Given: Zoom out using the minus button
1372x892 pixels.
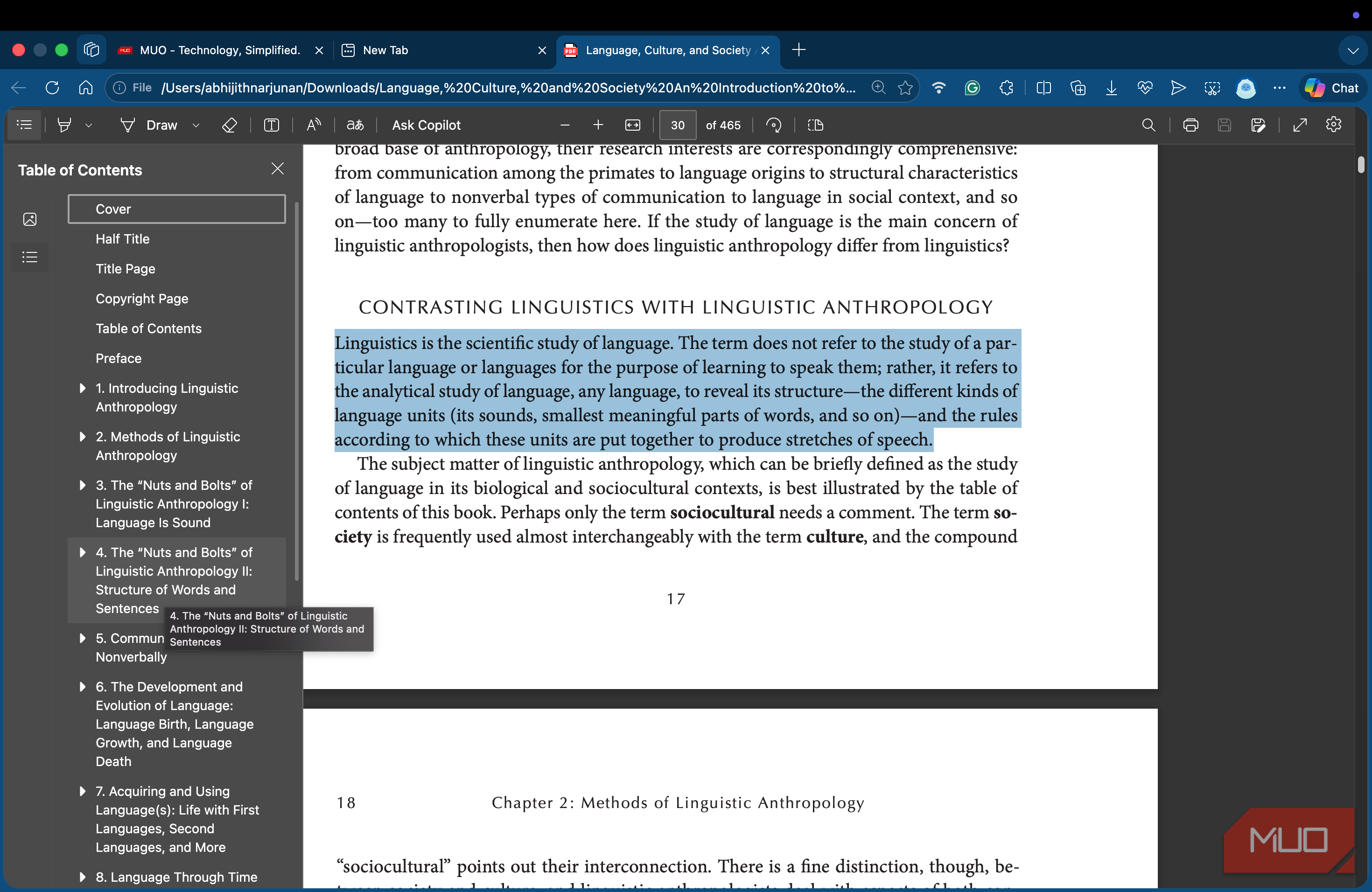Looking at the screenshot, I should point(565,125).
